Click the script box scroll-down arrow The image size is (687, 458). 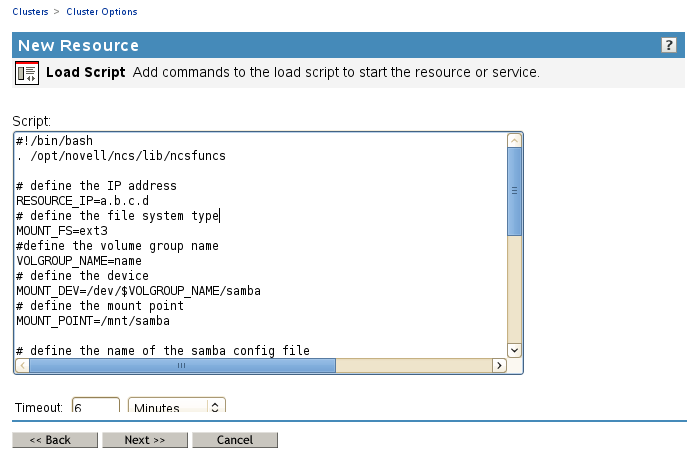[515, 349]
